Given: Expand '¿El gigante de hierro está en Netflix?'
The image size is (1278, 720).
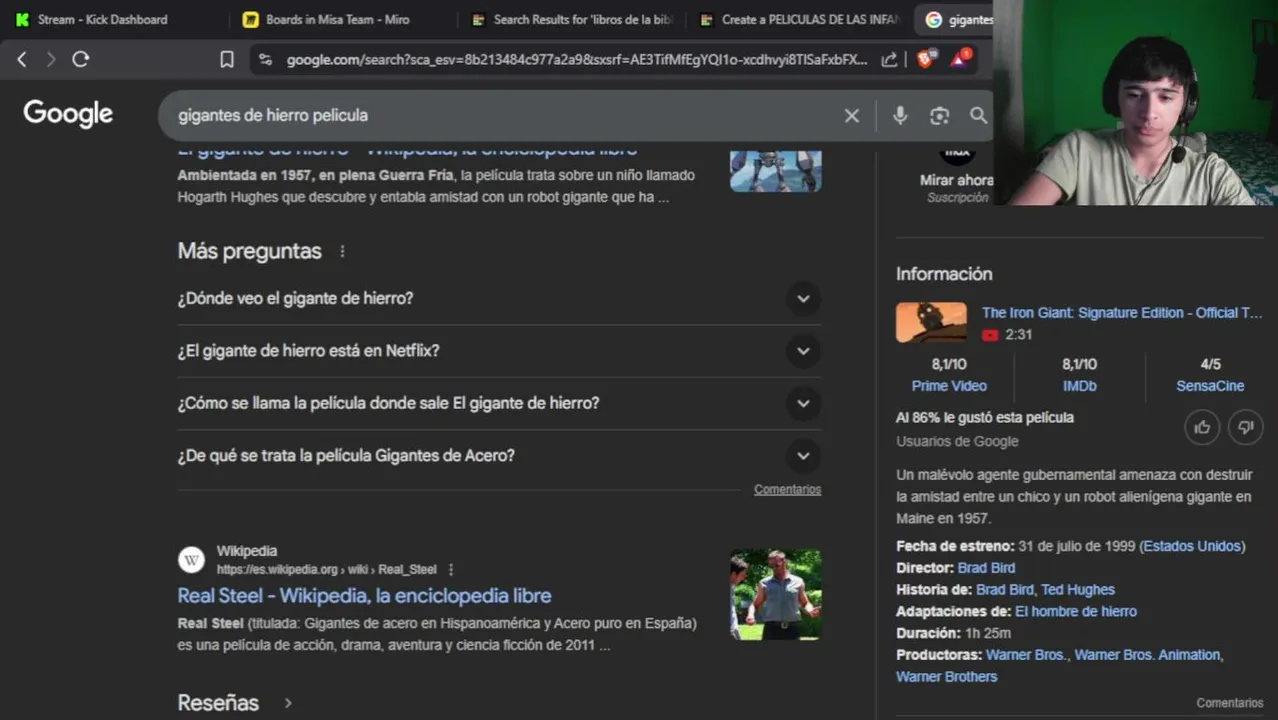Looking at the screenshot, I should pos(499,351).
